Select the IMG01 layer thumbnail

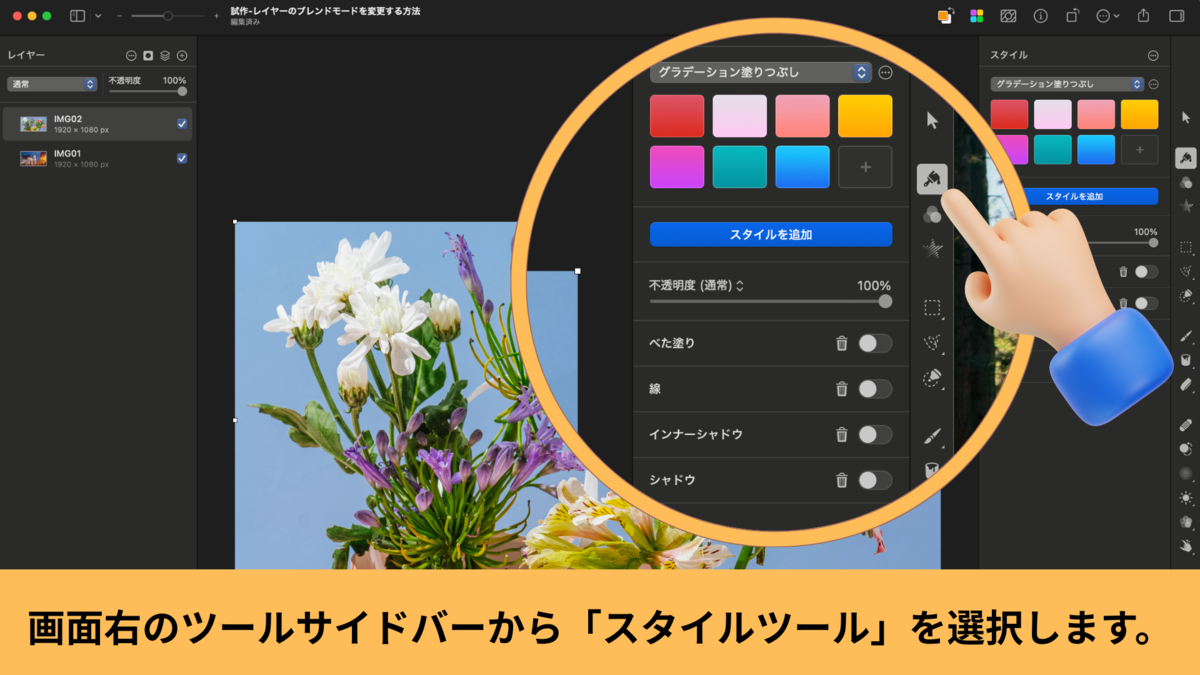[x=34, y=158]
